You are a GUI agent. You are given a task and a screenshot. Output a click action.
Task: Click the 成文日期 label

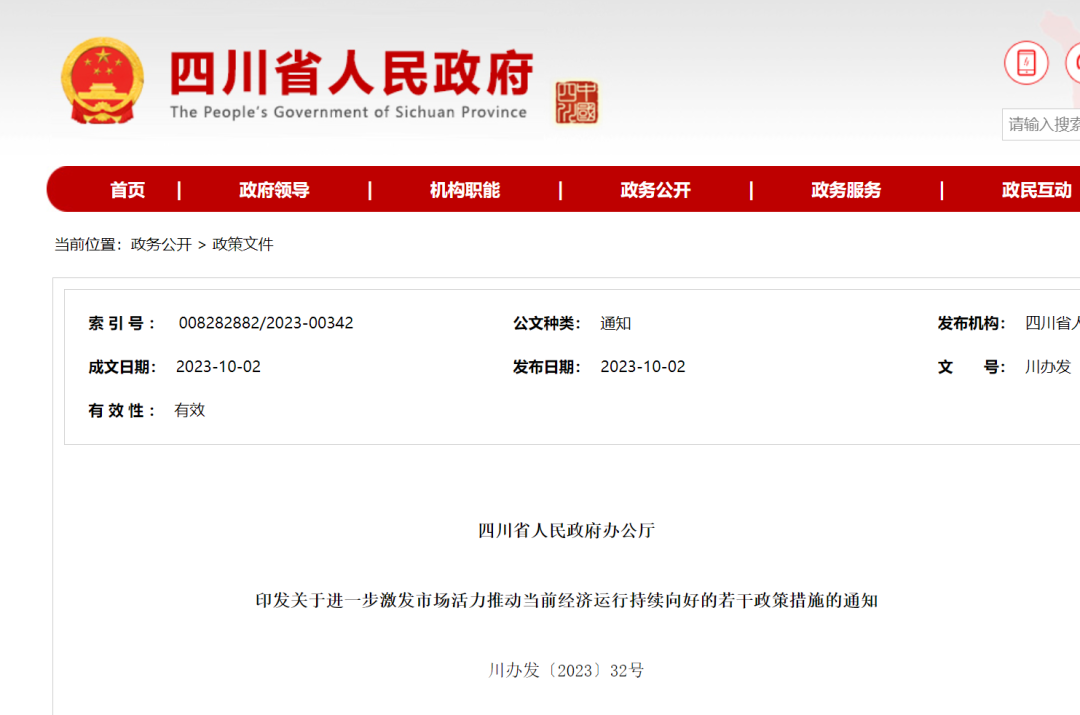(122, 367)
